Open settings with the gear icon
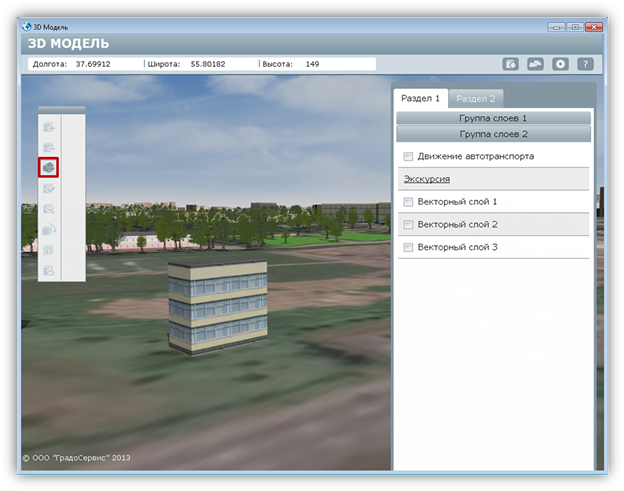Image resolution: width=624 pixels, height=491 pixels. [x=561, y=64]
